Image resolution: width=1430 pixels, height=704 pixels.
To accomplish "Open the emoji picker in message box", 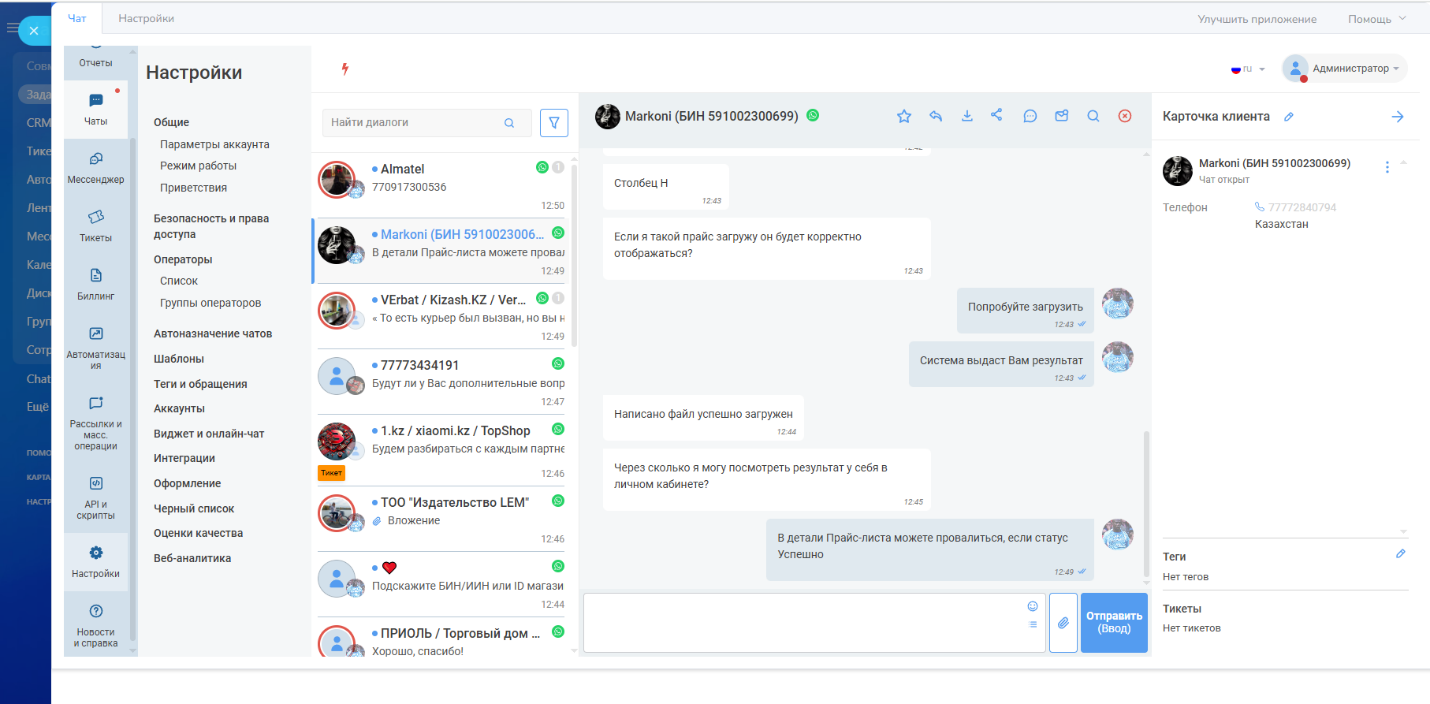I will pos(1032,606).
